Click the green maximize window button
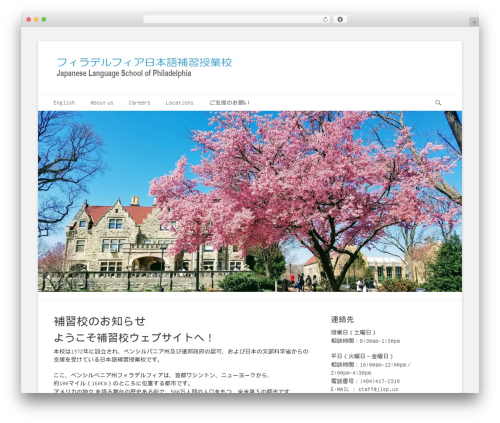500x423 pixels. point(44,20)
